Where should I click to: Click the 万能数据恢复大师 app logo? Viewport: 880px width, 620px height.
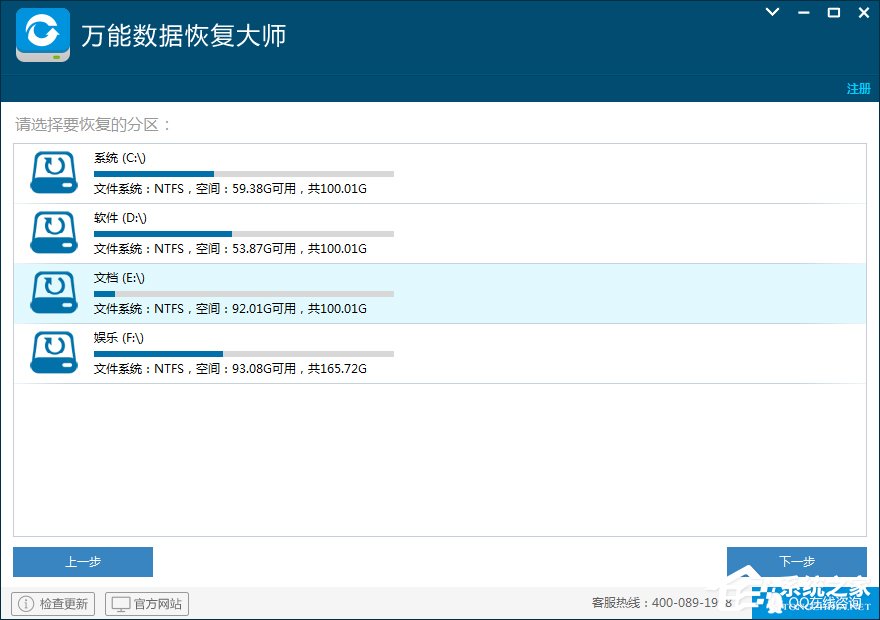pyautogui.click(x=43, y=35)
